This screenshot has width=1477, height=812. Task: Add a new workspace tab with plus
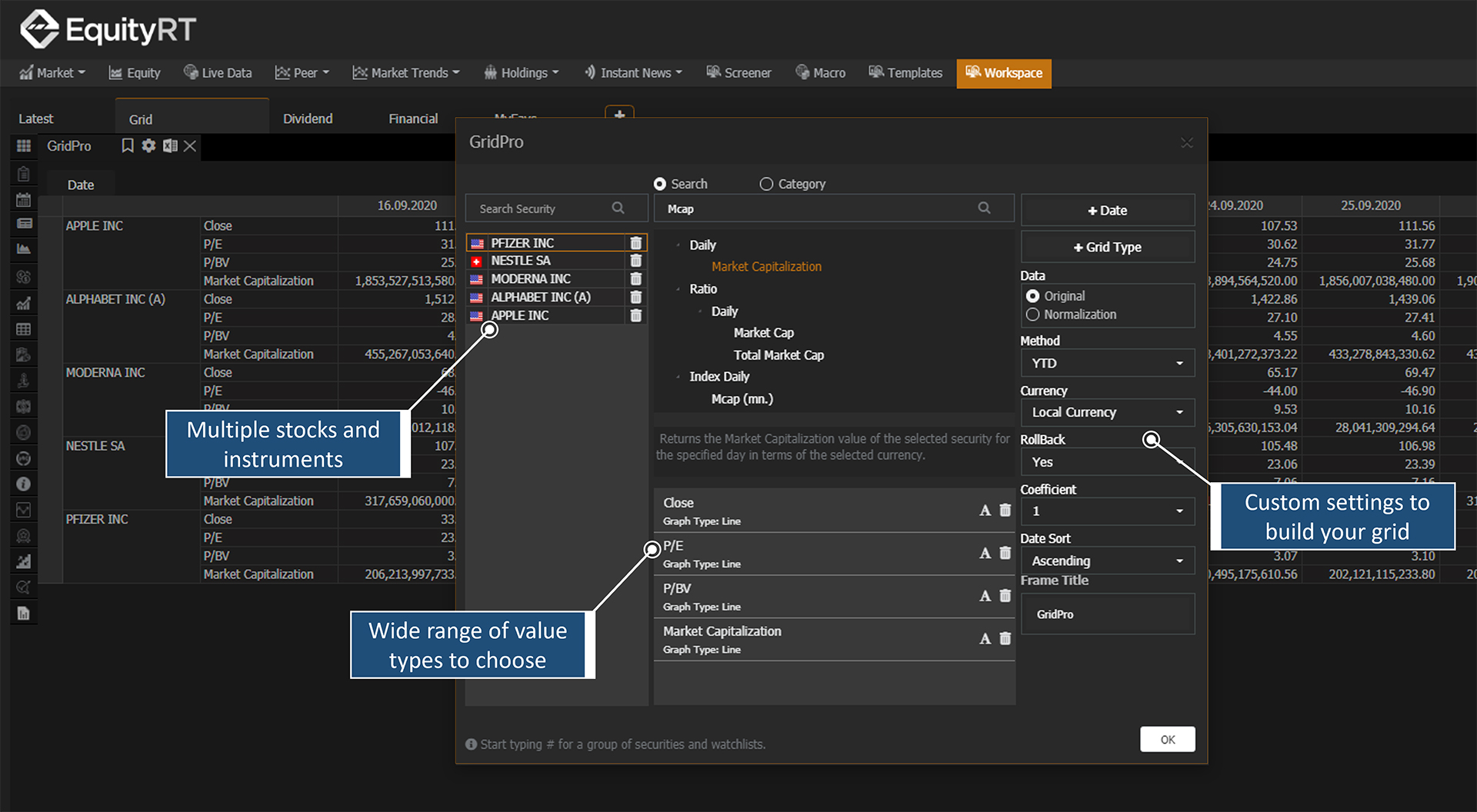point(619,114)
